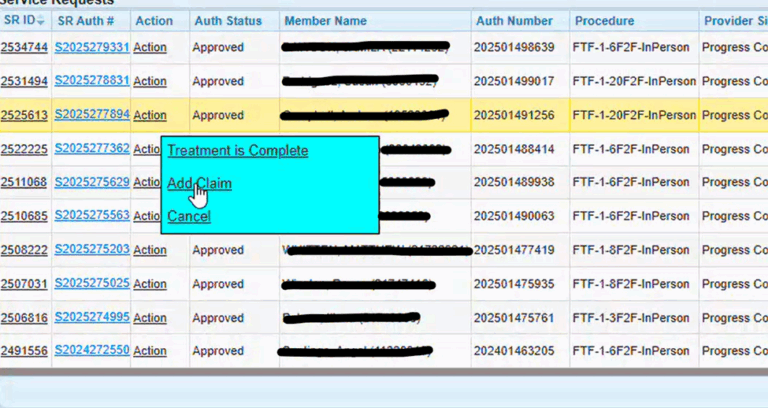Open service request ID 2491556

(24, 351)
